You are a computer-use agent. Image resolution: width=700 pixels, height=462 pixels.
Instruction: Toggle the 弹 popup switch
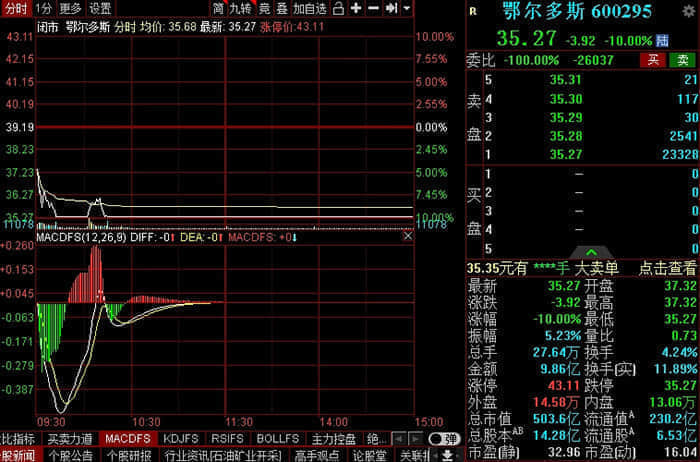click(443, 439)
